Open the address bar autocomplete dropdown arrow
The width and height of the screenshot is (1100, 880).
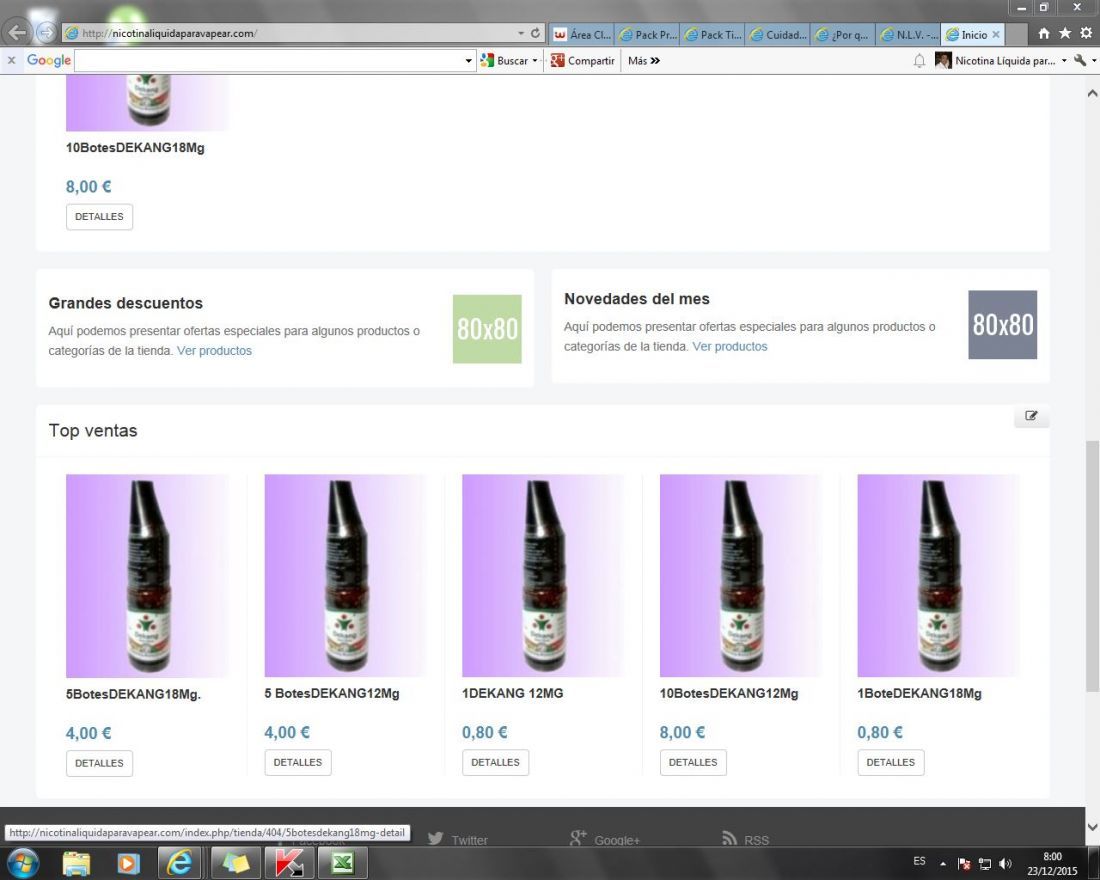pos(521,33)
